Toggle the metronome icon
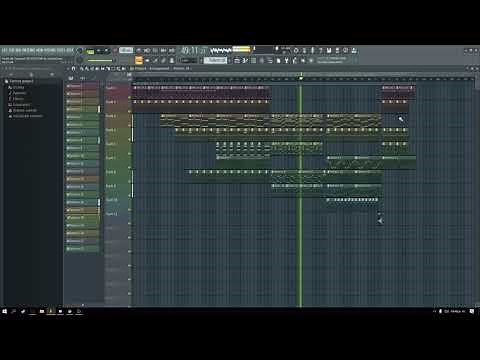This screenshot has height=360, width=480. (139, 51)
